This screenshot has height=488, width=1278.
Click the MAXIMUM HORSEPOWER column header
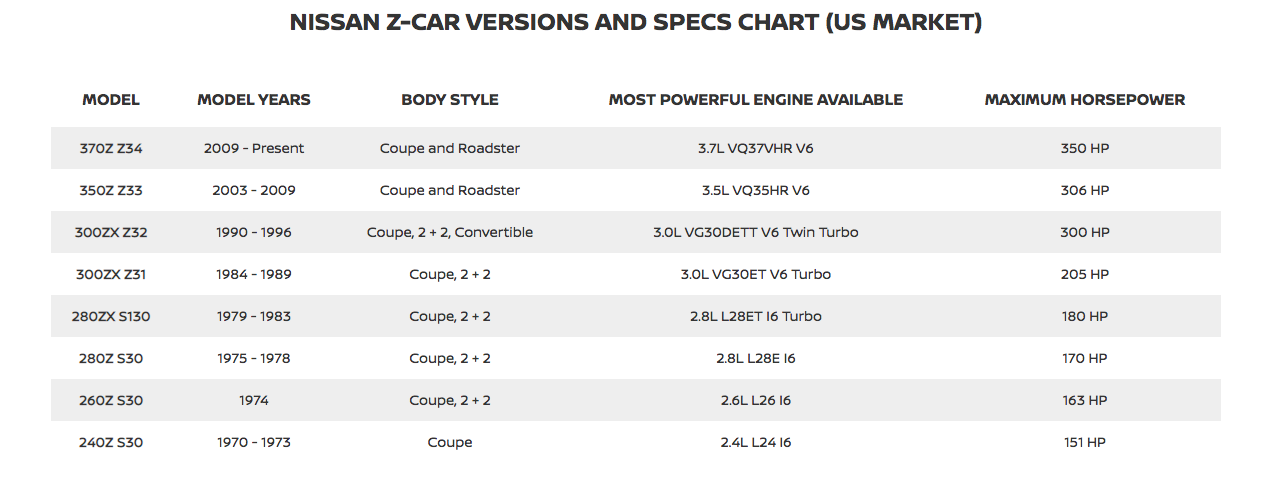[1085, 100]
